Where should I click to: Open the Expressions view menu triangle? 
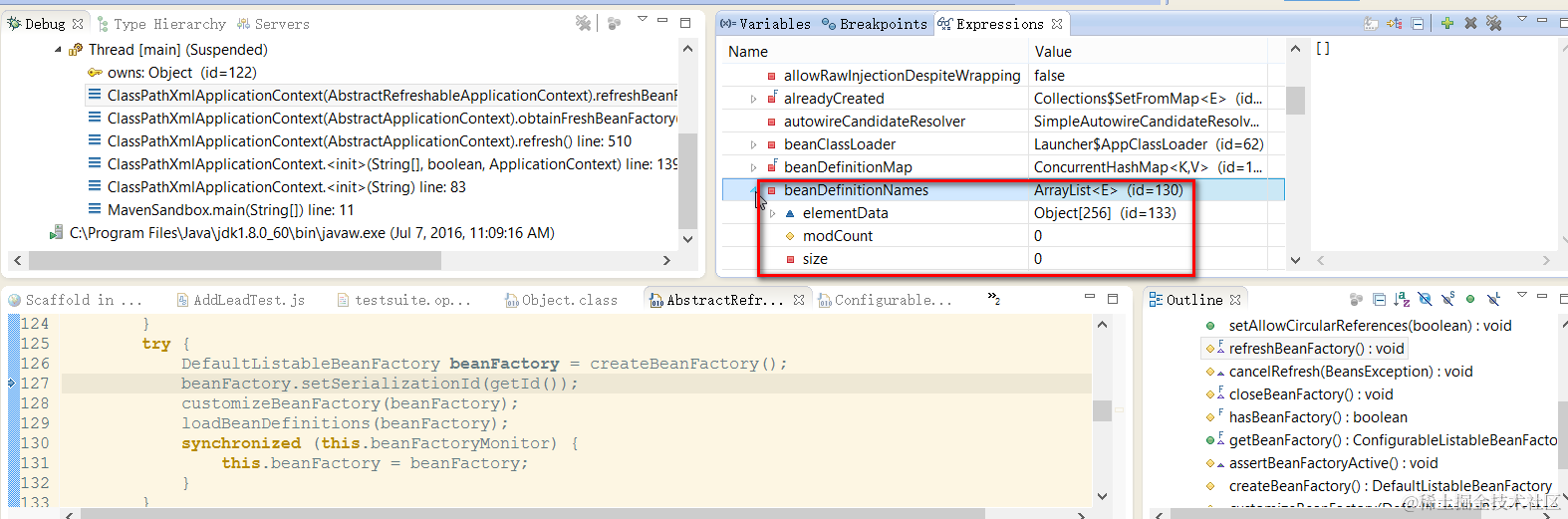click(1521, 20)
